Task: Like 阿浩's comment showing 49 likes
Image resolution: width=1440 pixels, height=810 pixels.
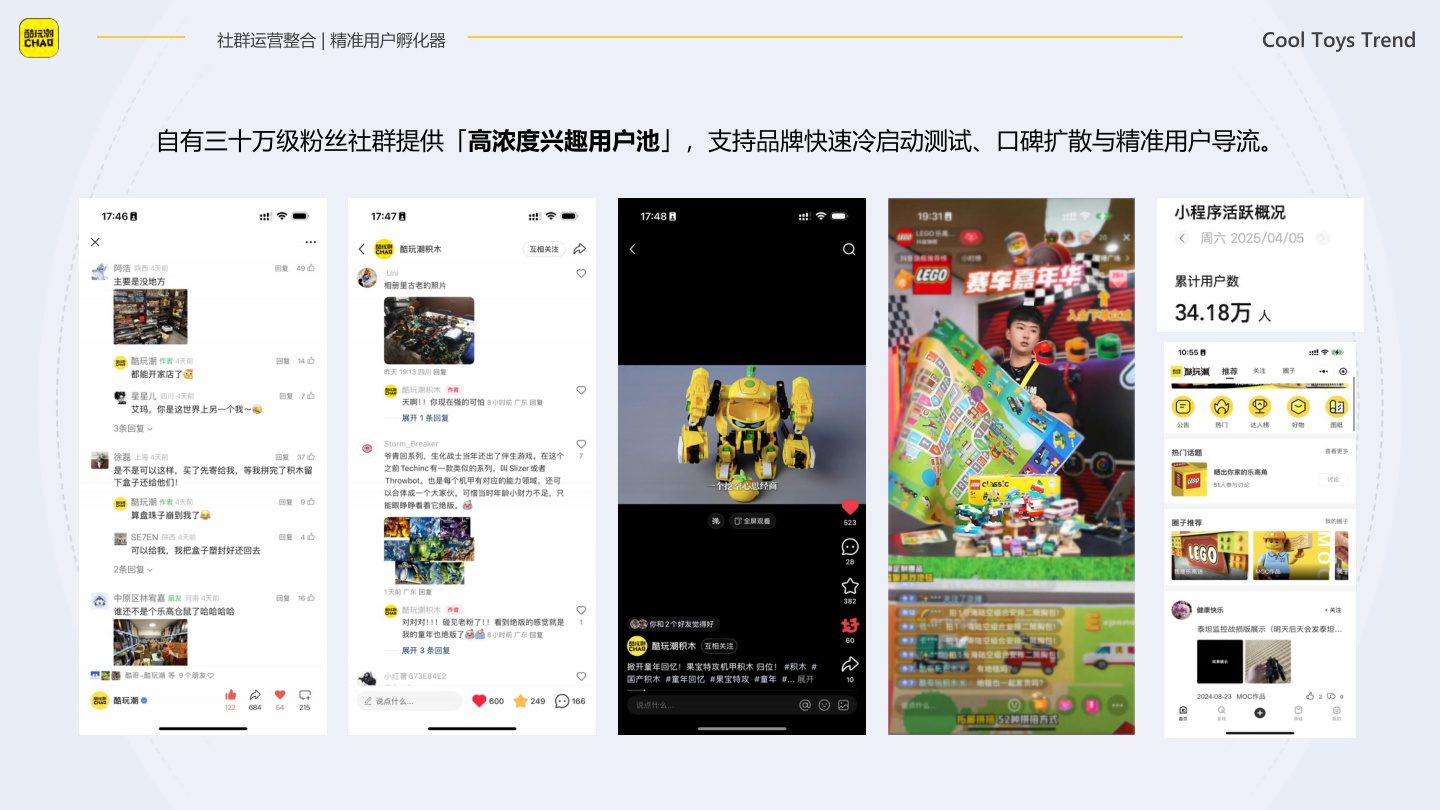Action: (312, 268)
